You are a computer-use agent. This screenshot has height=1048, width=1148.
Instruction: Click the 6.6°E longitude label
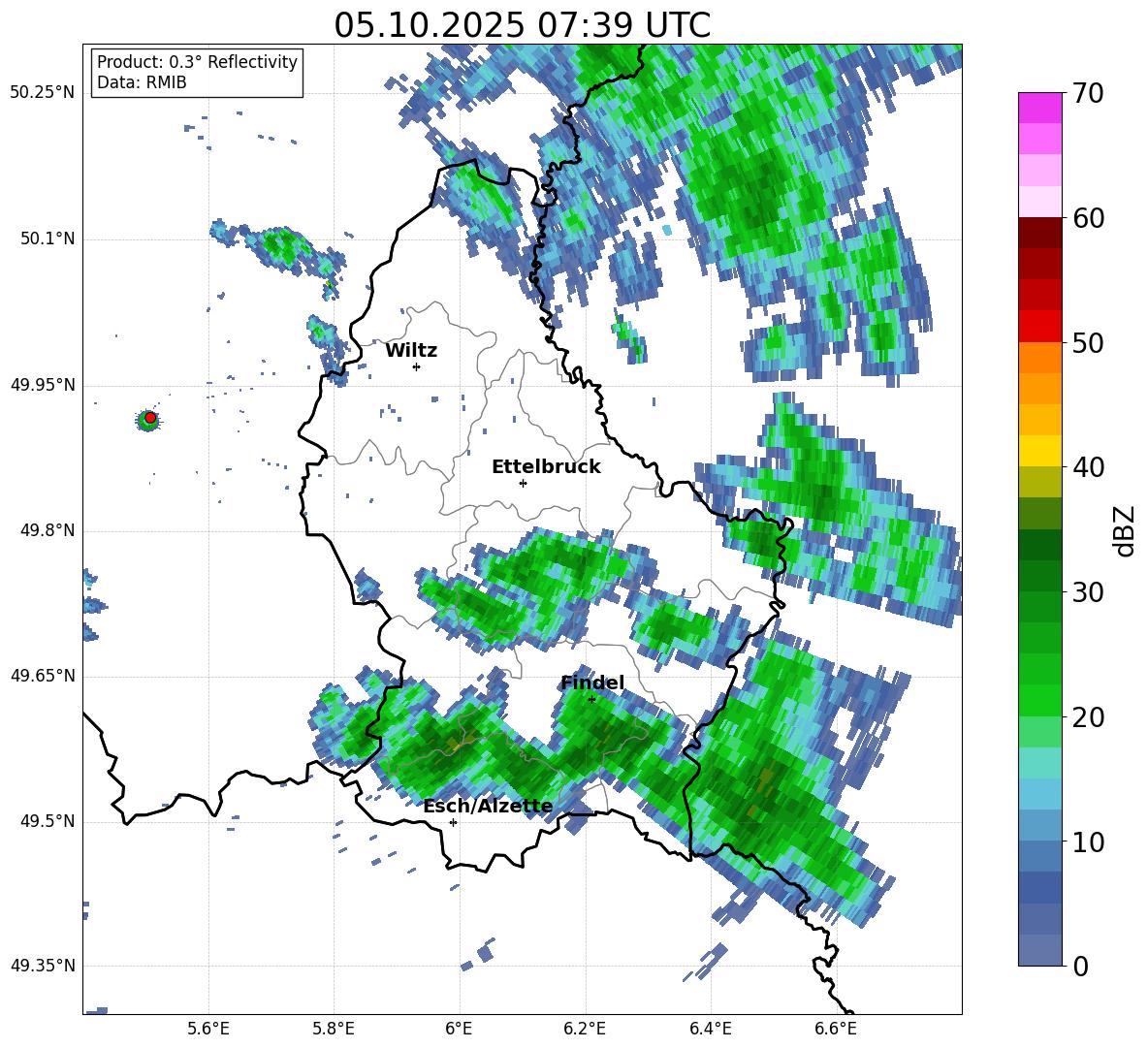[836, 1029]
